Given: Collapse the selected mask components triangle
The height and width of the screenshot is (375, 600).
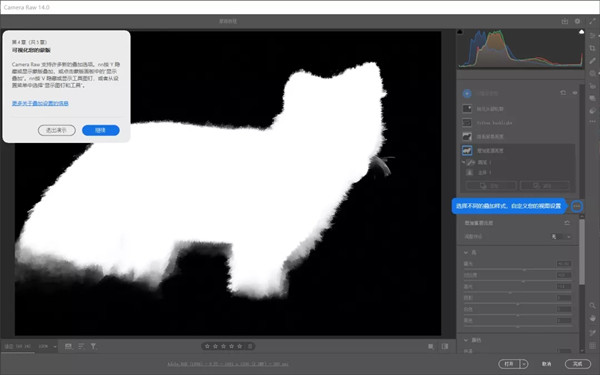Looking at the screenshot, I should [463, 162].
